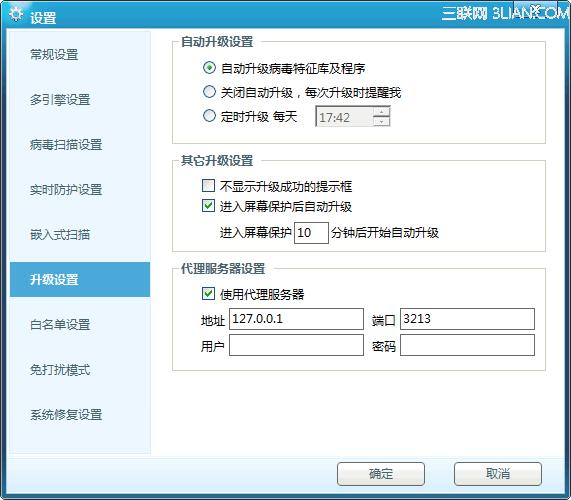571x500 pixels.
Task: Click the proxy 地址 field with 127.0.0.1
Action: point(296,319)
